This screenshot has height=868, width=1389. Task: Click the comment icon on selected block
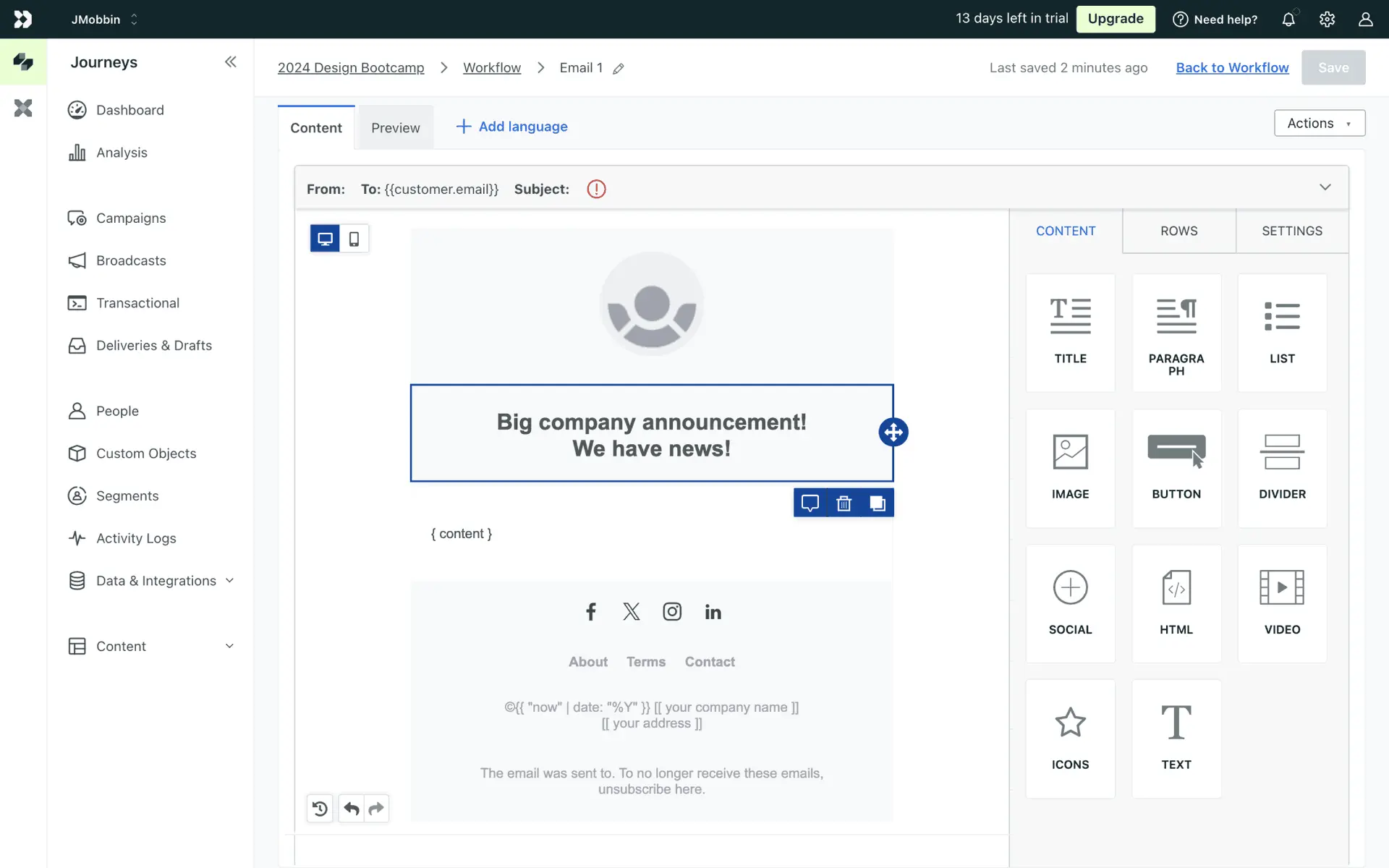coord(810,503)
